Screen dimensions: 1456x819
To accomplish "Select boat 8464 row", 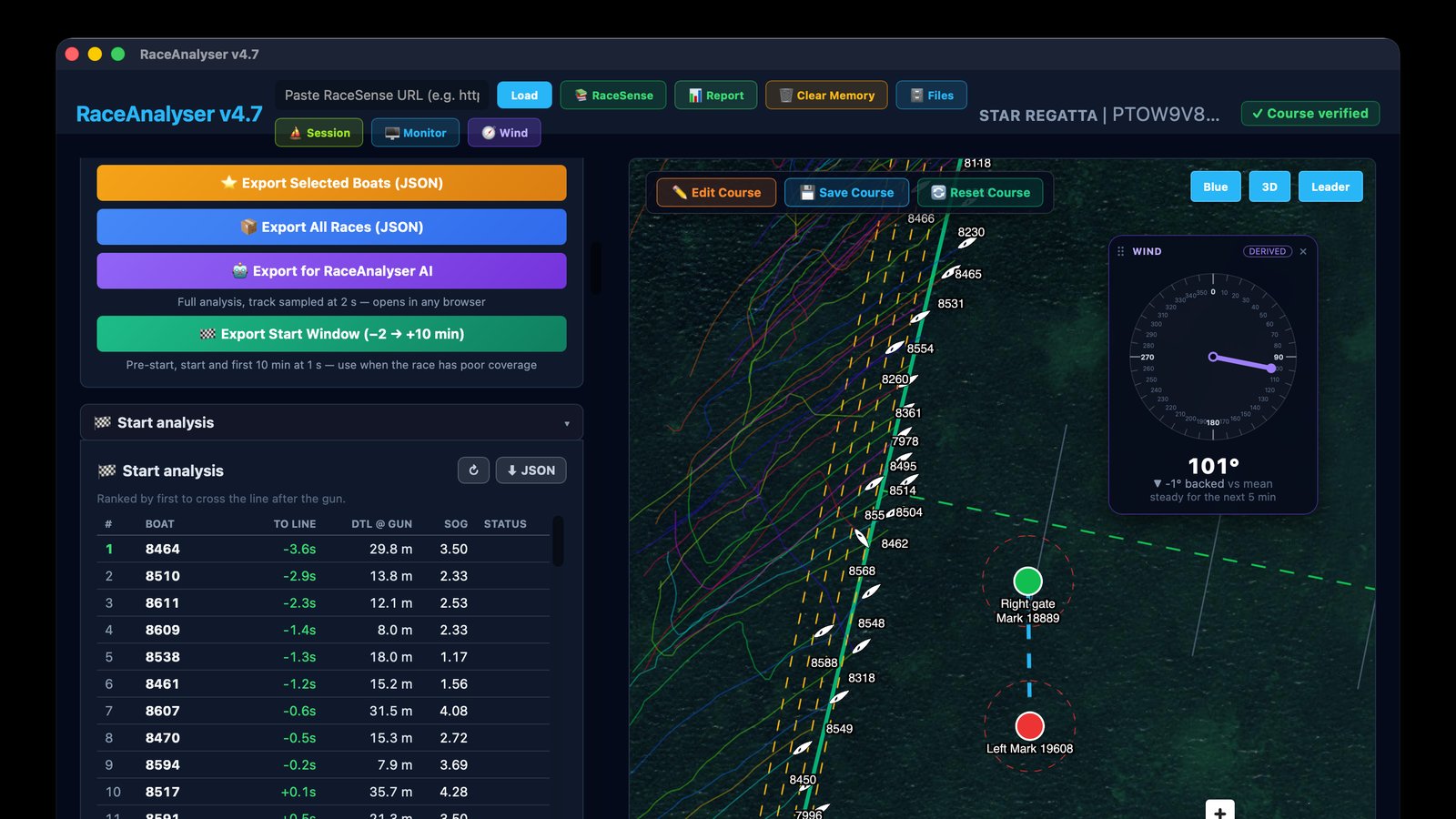I will (323, 549).
